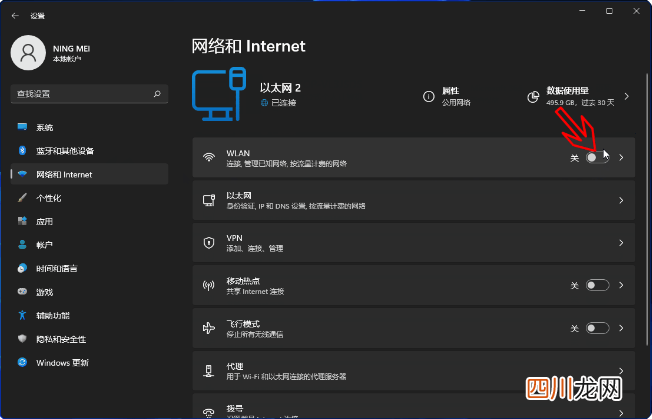Select the Bluetooth icon in sidebar

22,150
